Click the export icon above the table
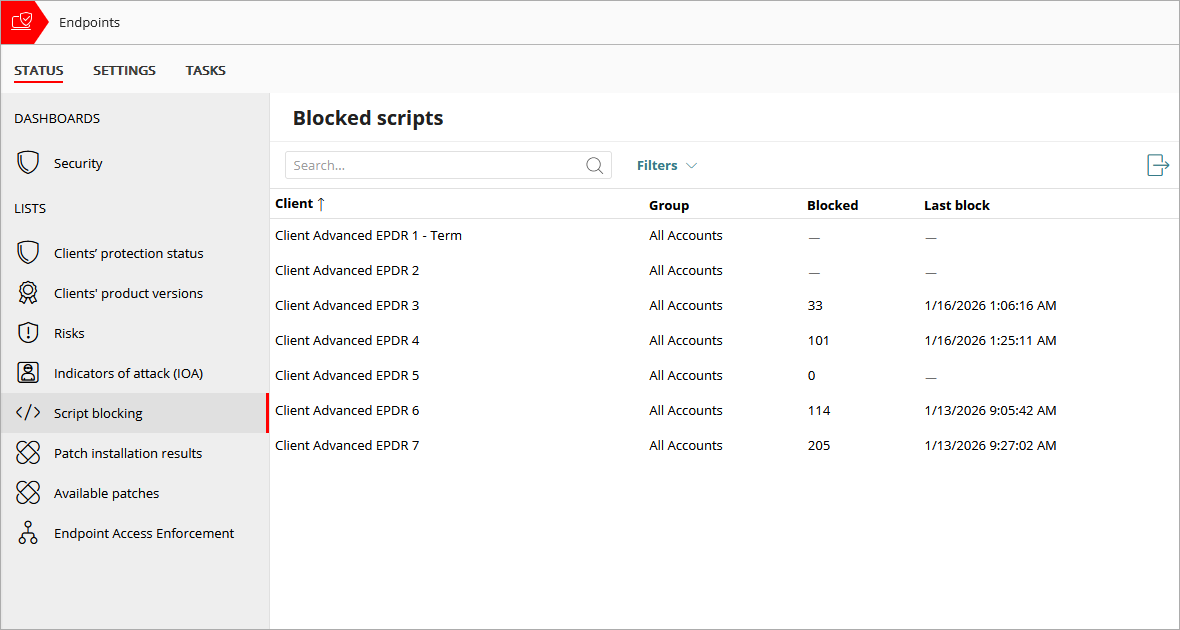 tap(1157, 165)
